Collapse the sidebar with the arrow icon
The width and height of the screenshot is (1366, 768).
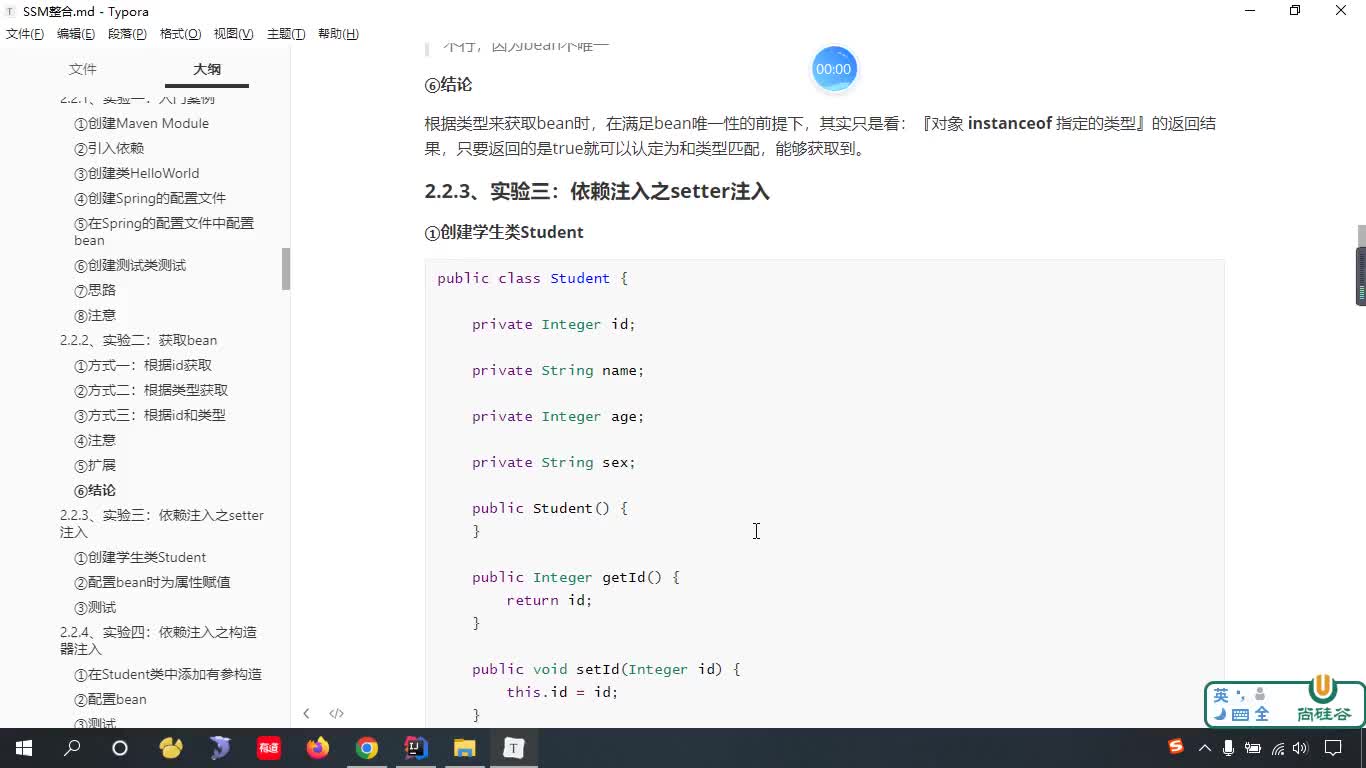pos(306,713)
